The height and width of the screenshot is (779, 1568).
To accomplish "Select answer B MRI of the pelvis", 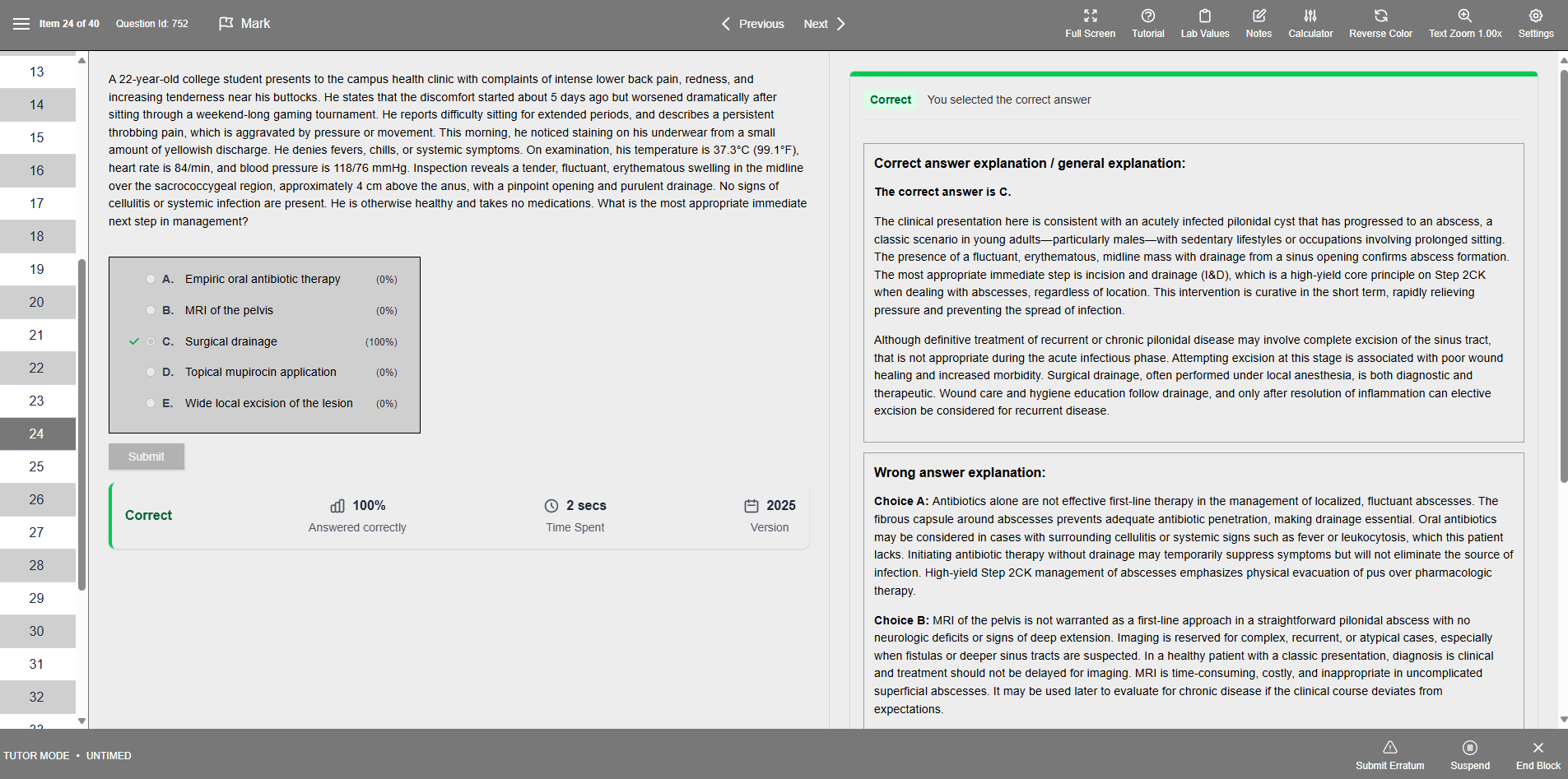I will pos(151,310).
